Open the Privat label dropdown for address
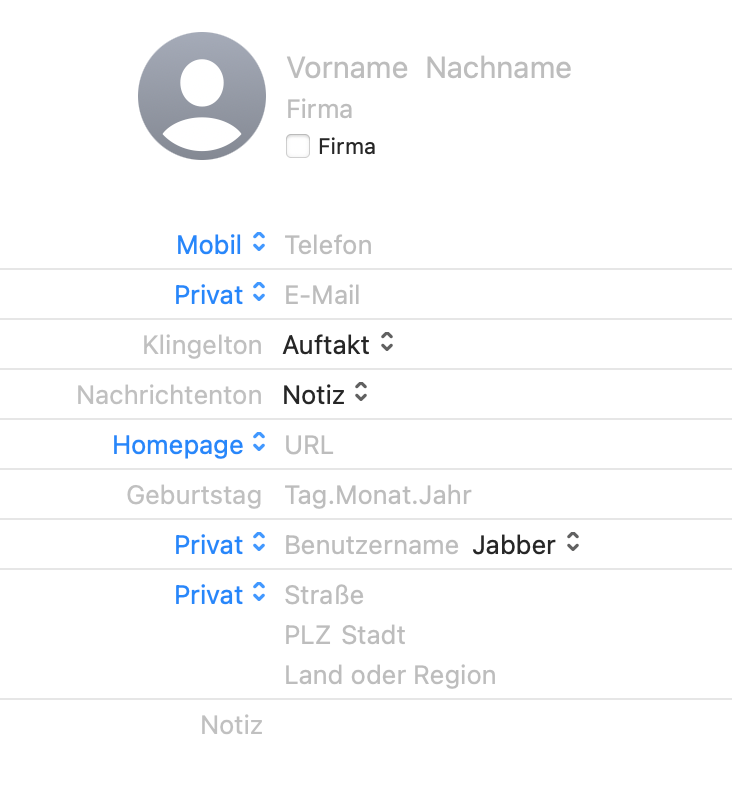 click(x=221, y=595)
